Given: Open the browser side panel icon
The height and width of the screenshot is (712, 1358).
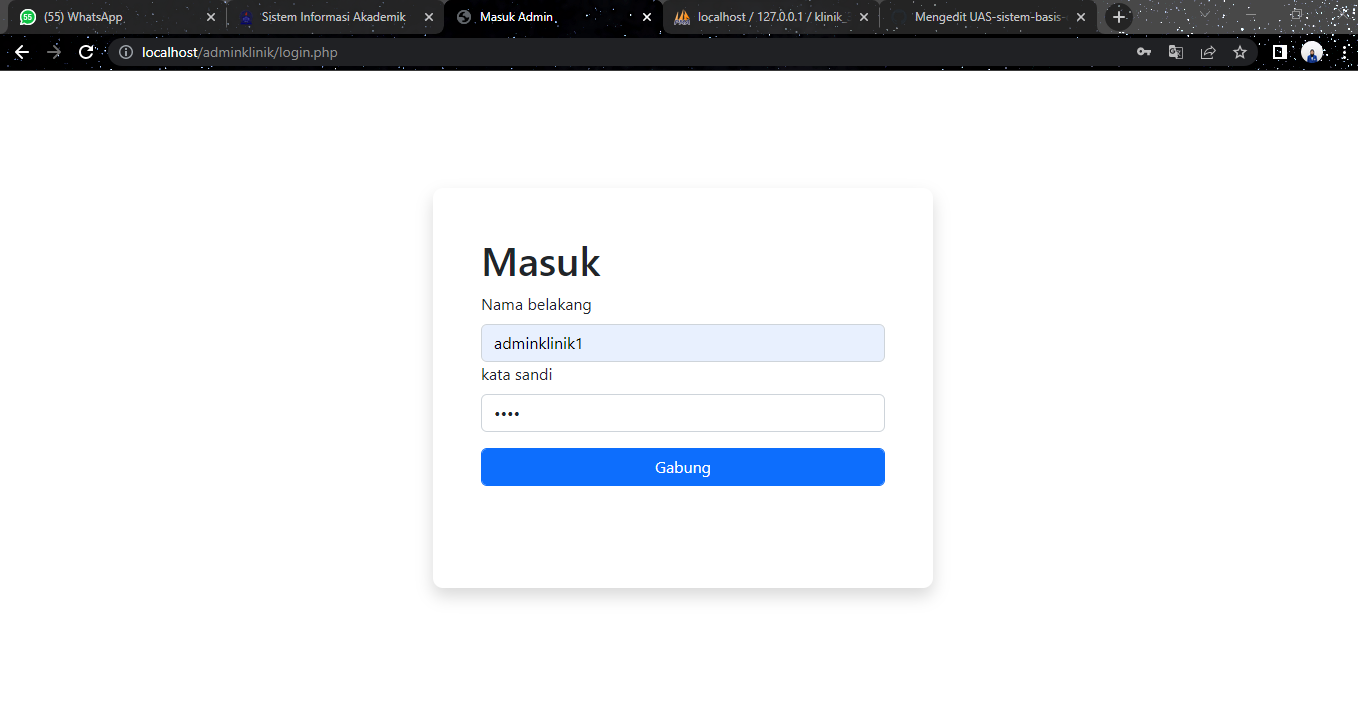Looking at the screenshot, I should 1280,51.
